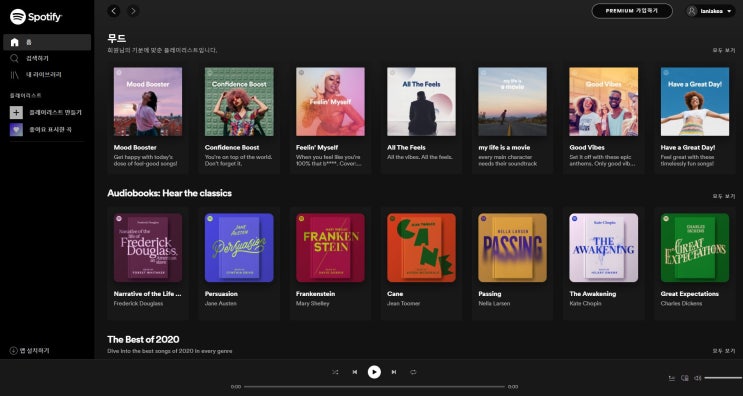Toggle repeat mode

(413, 372)
